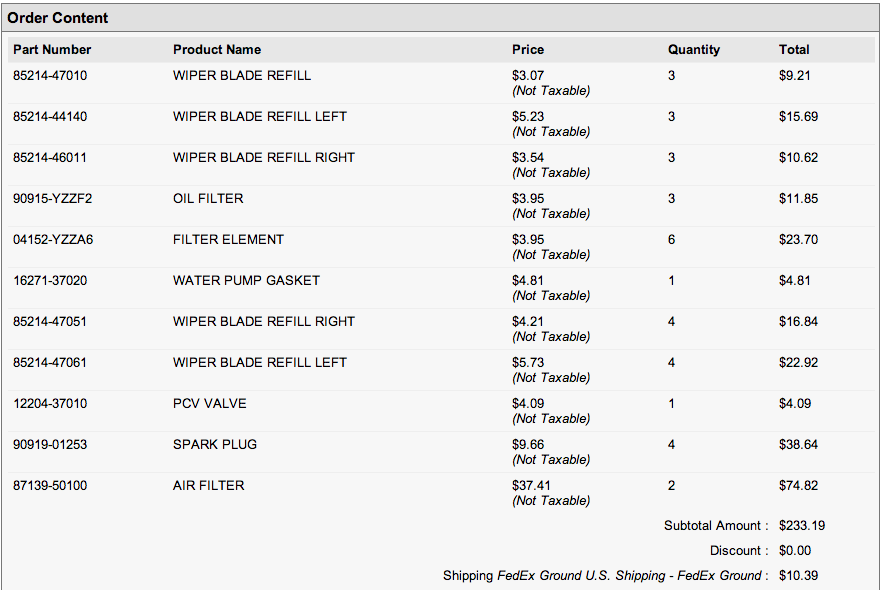Click the SPARK PLUG product name
The image size is (882, 590).
[x=214, y=445]
